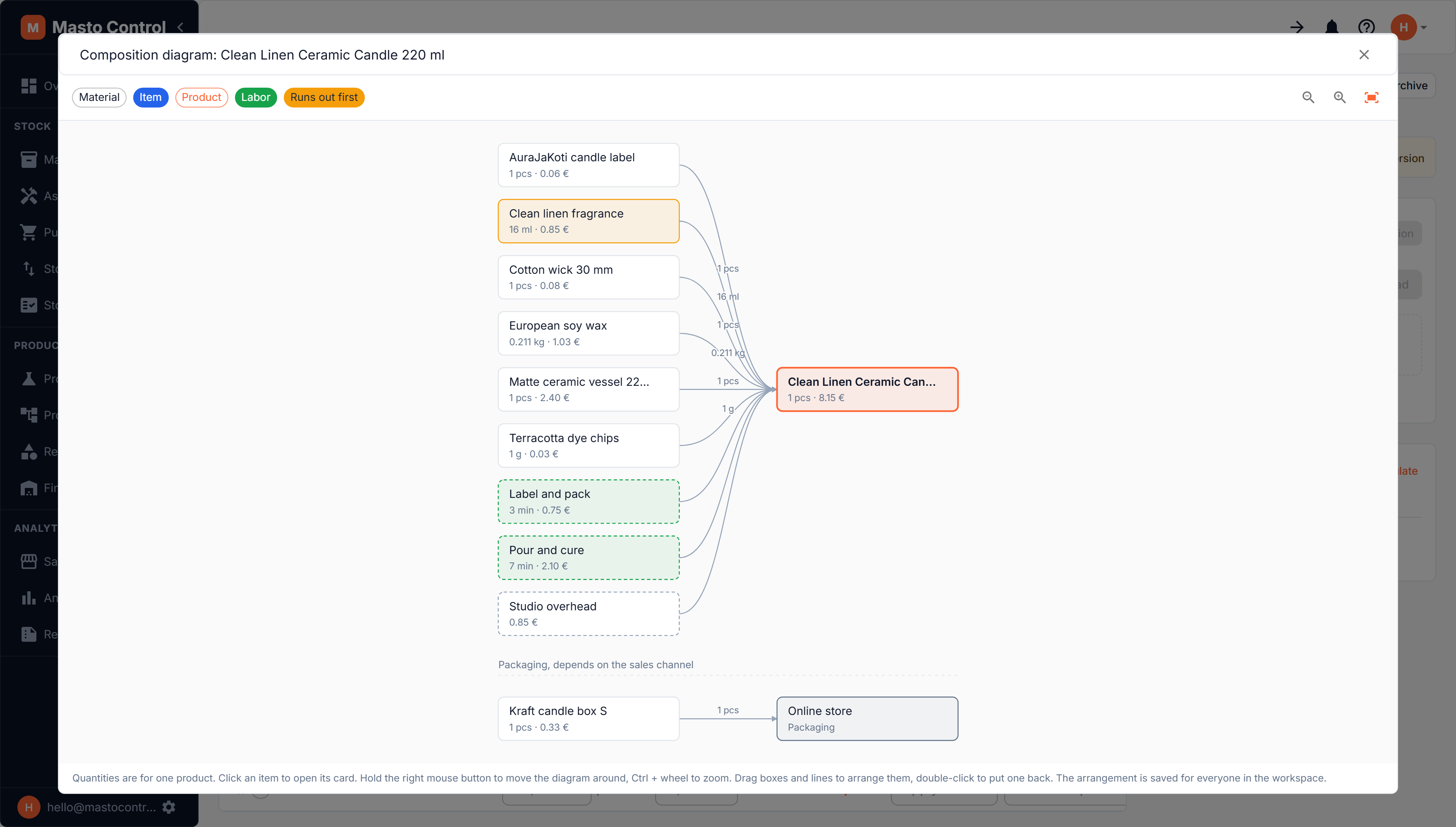This screenshot has height=827, width=1456.
Task: Toggle the Material legend chip
Action: point(99,97)
